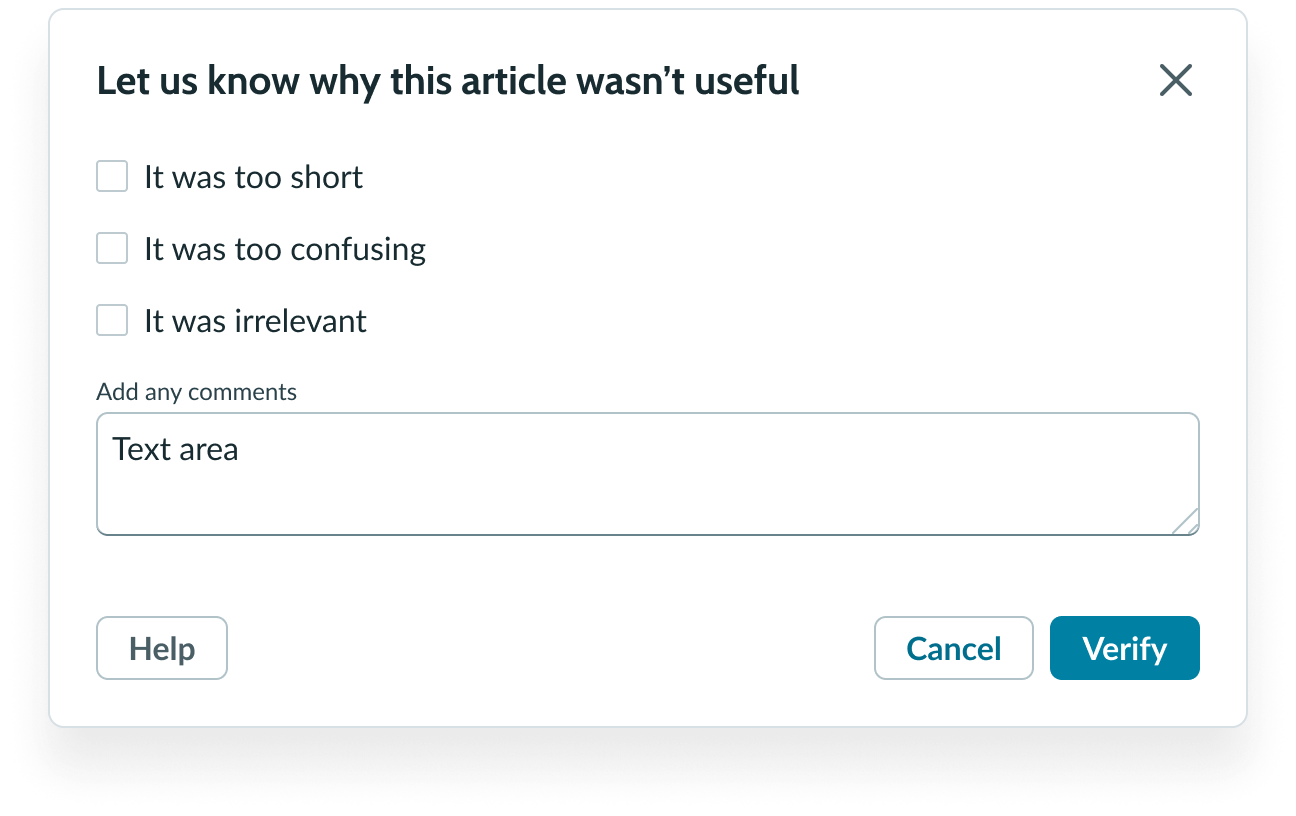
Task: Click the word "Verify" on the primary button
Action: coord(1124,649)
